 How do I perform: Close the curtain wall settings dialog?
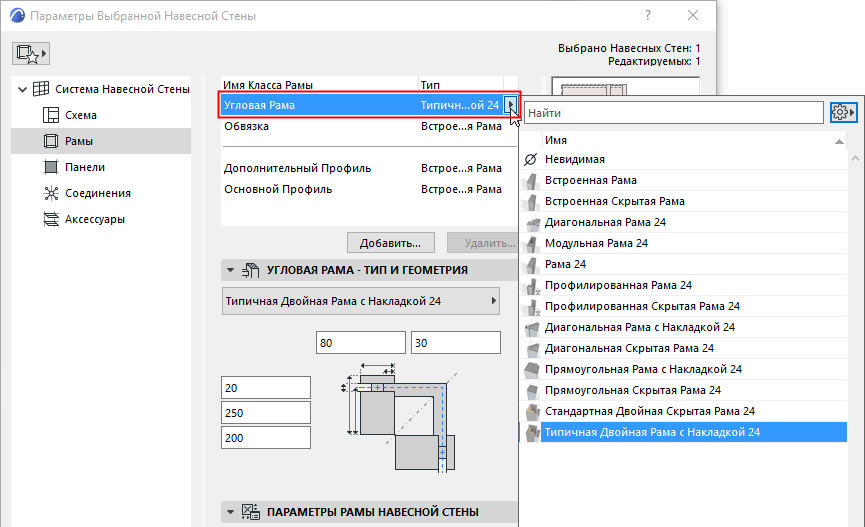point(693,15)
